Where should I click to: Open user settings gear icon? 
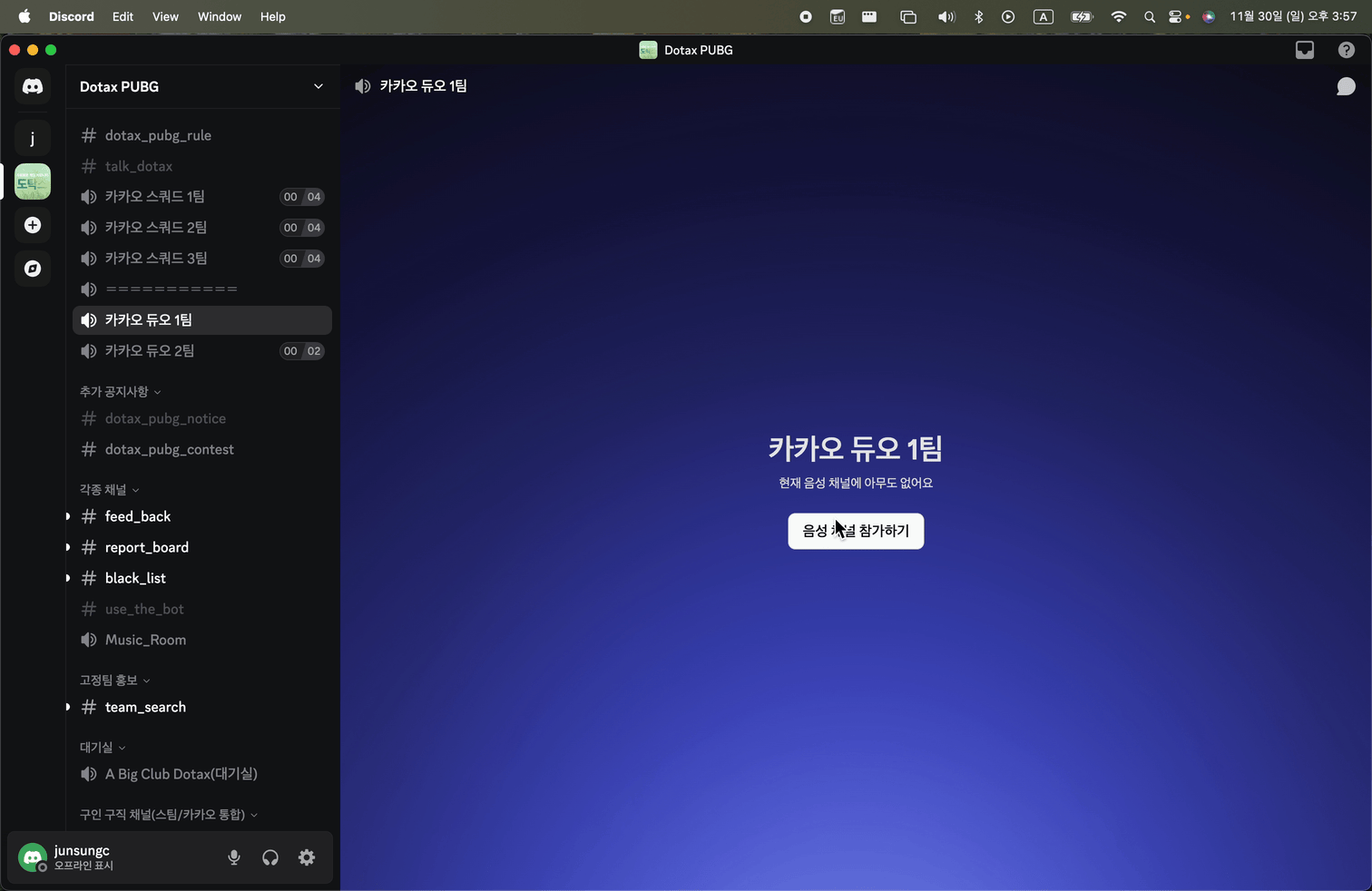pos(307,857)
